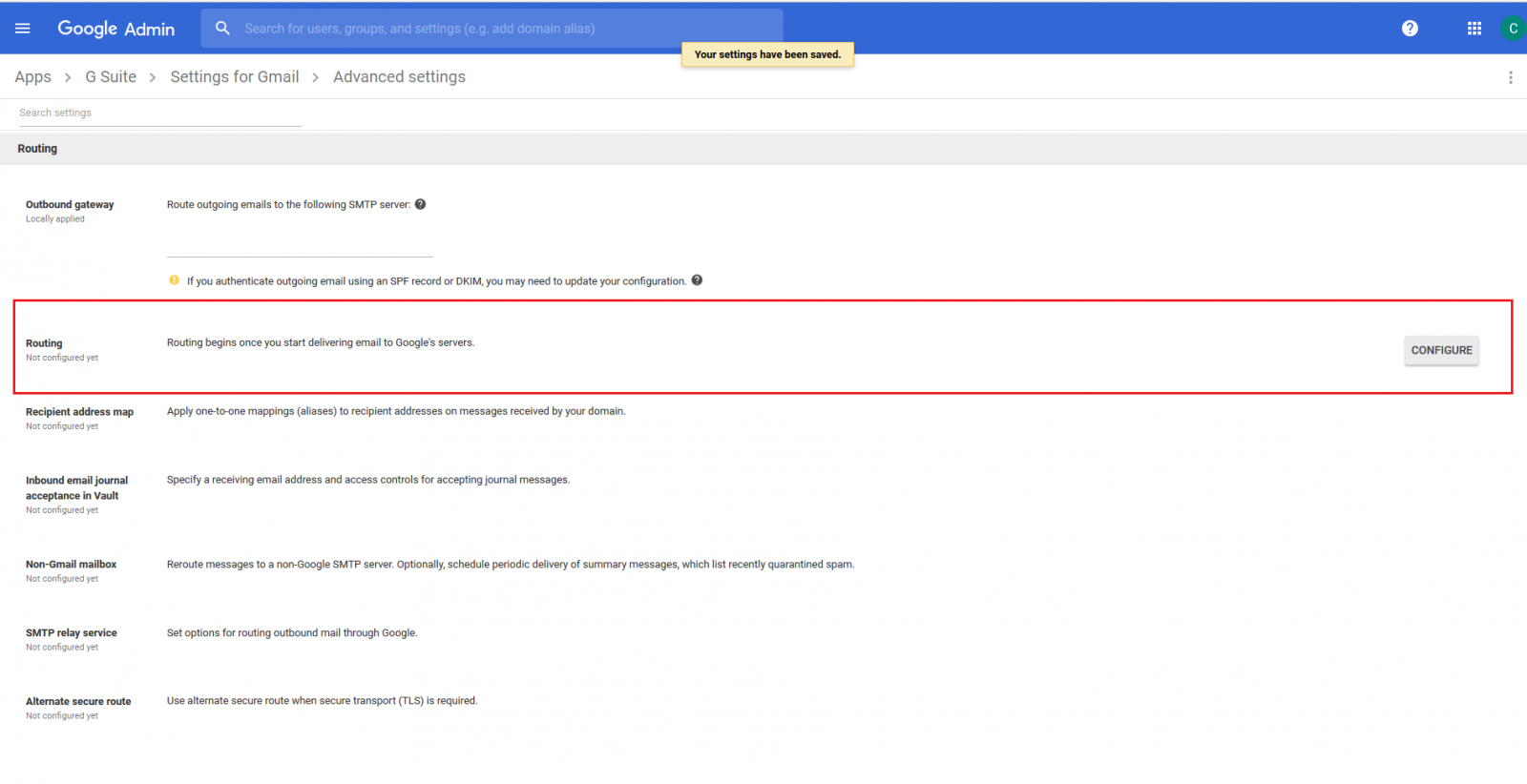
Task: Click the Google Admin logo
Action: pyautogui.click(x=115, y=29)
